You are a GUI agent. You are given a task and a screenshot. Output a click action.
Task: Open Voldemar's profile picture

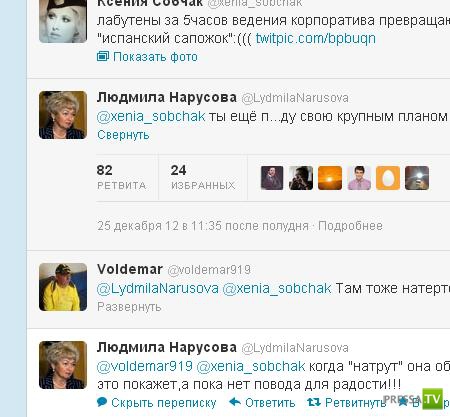[63, 287]
